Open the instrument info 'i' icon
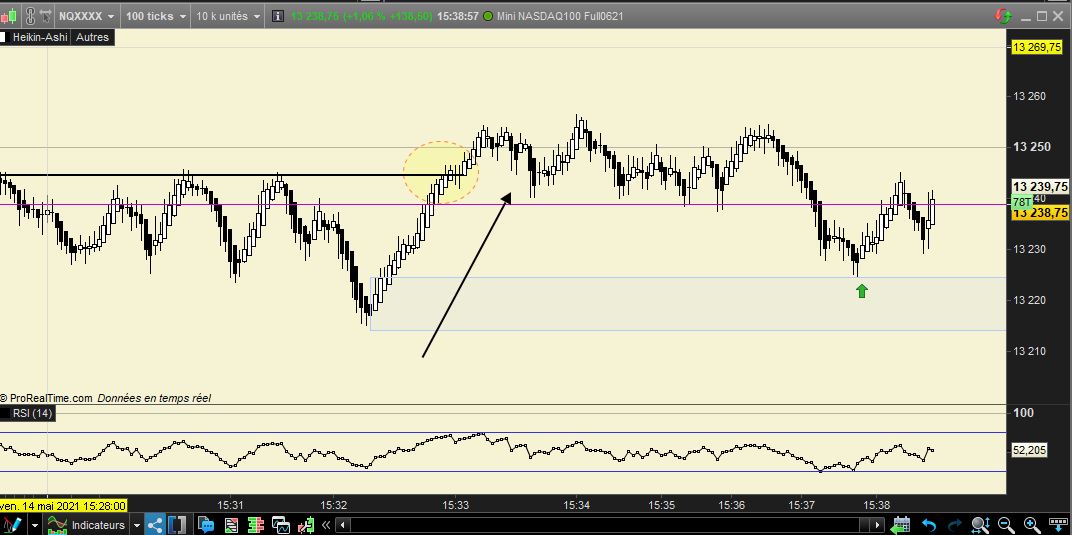The height and width of the screenshot is (535, 1072). 278,16
